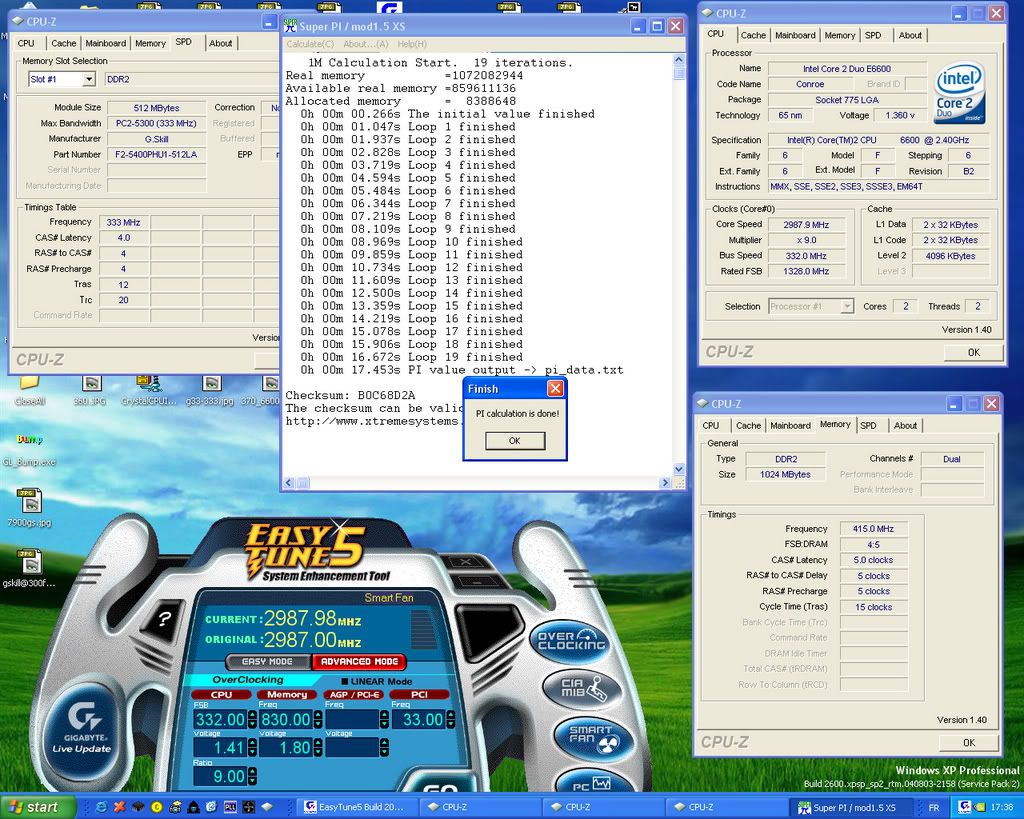
Task: Open the Smart Fan settings button
Action: 590,737
